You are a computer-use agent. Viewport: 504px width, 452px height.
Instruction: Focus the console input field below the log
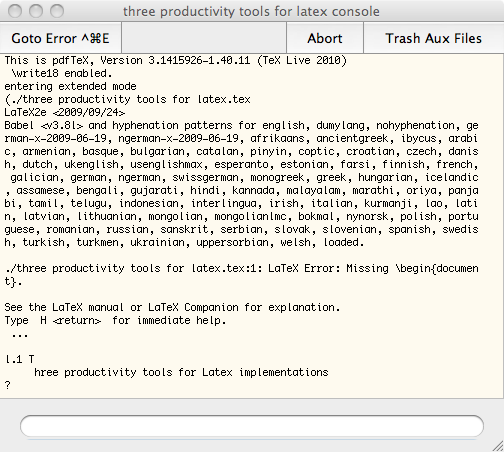(x=252, y=426)
